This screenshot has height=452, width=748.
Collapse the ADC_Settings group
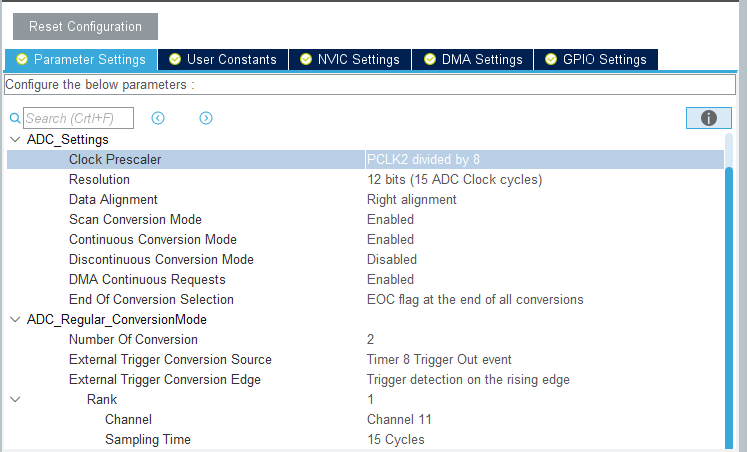pyautogui.click(x=15, y=140)
